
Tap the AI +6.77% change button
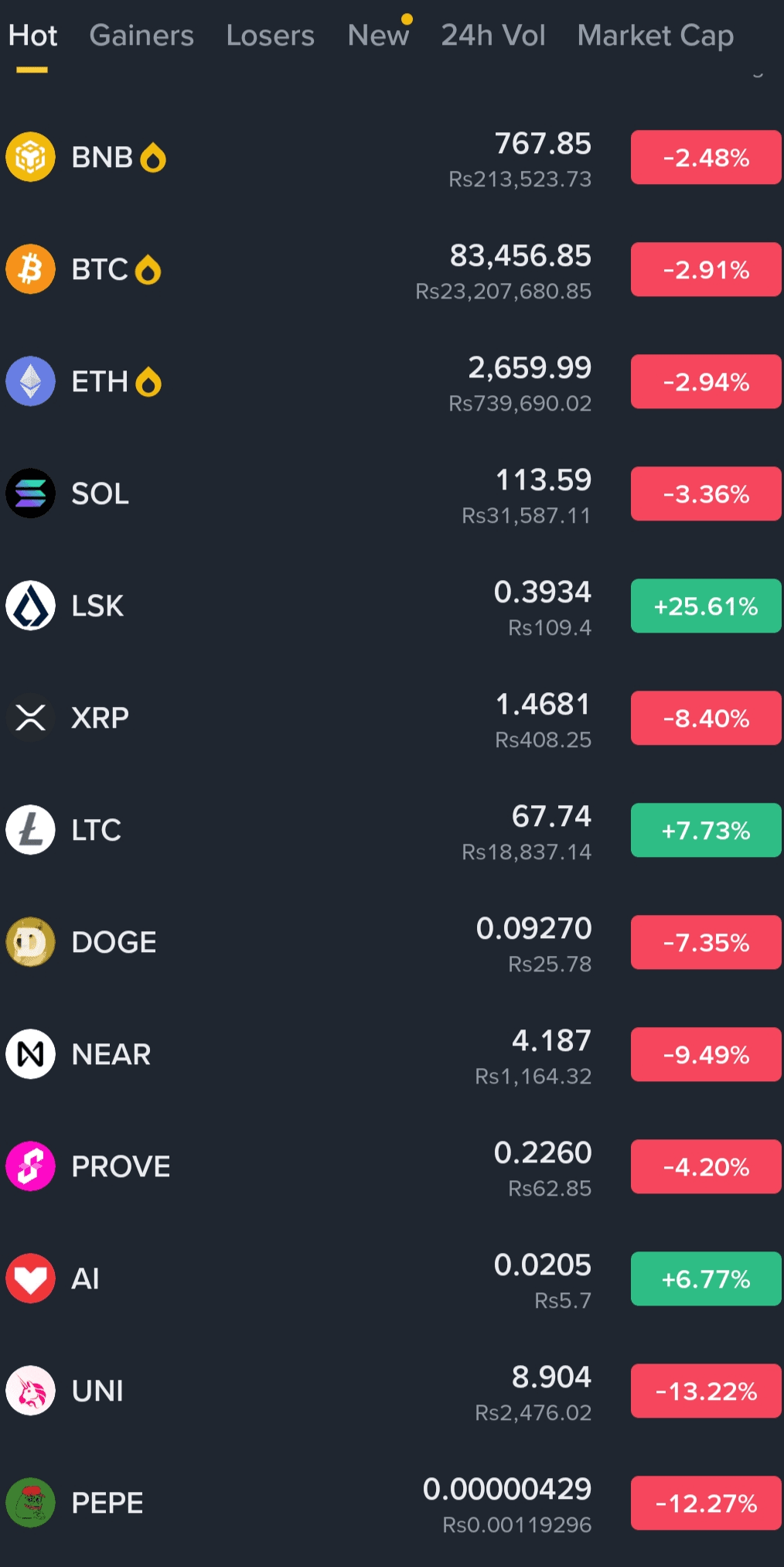tap(706, 1279)
